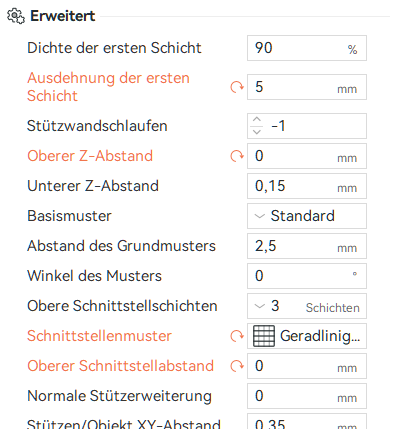Click the Ausdehnung der ersten Schicht label
Image resolution: width=400 pixels, height=429 pixels.
pyautogui.click(x=108, y=87)
